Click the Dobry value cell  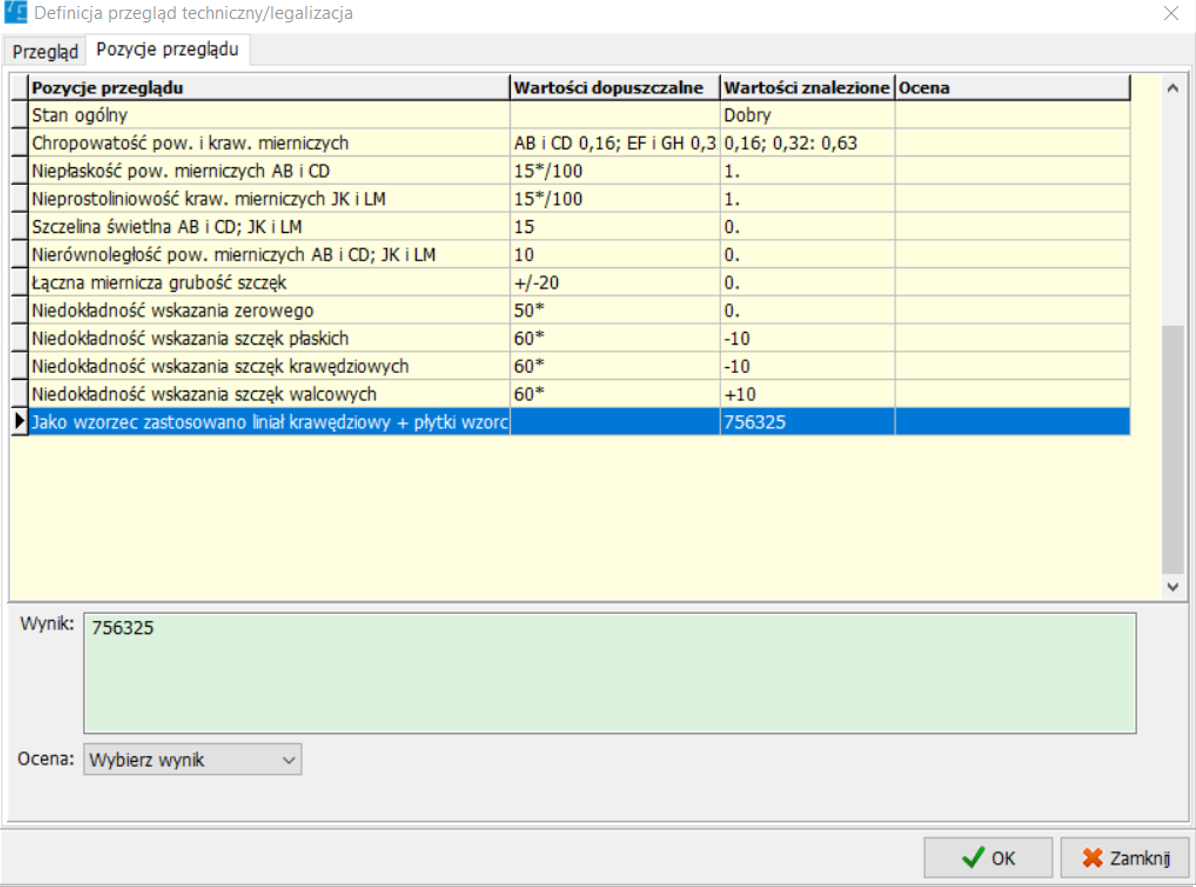806,115
